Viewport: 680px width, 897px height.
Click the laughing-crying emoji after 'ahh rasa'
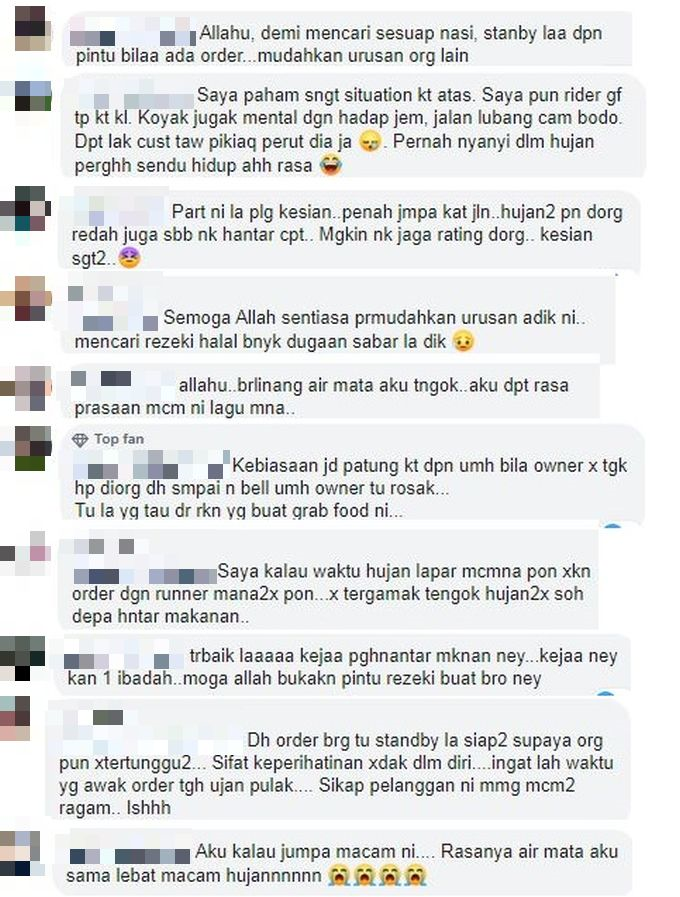point(331,166)
